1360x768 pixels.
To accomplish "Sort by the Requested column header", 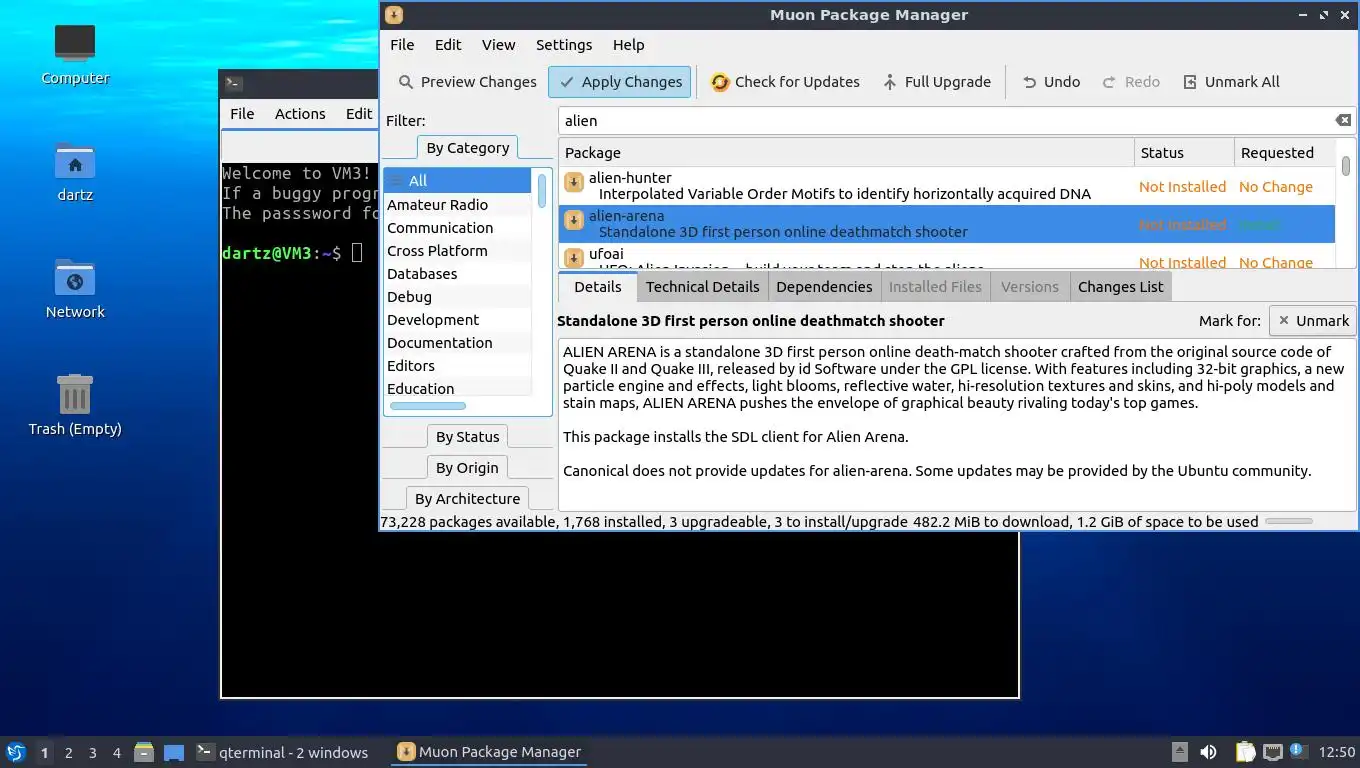I will (1284, 153).
